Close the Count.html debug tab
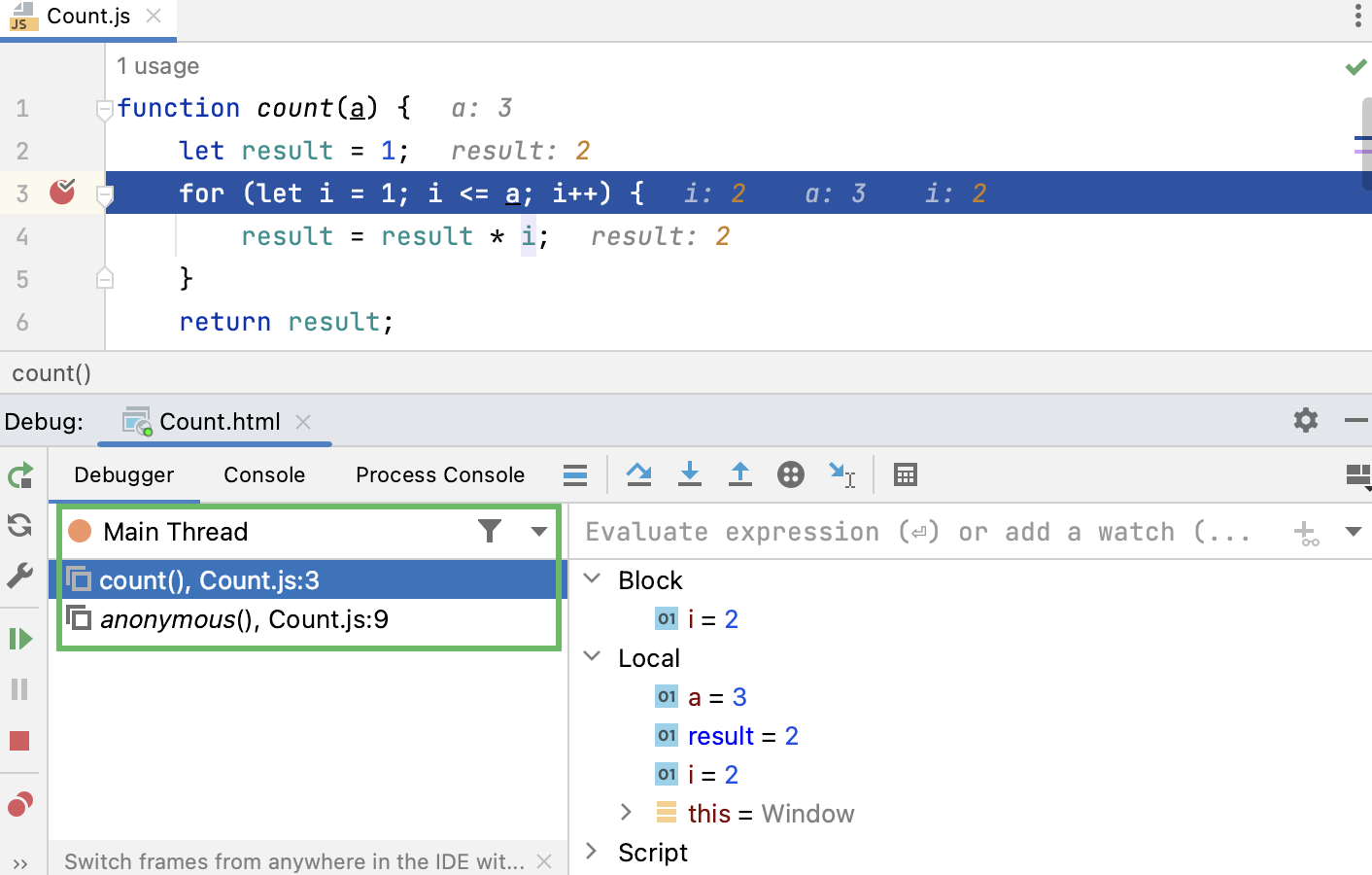1372x875 pixels. [x=303, y=421]
